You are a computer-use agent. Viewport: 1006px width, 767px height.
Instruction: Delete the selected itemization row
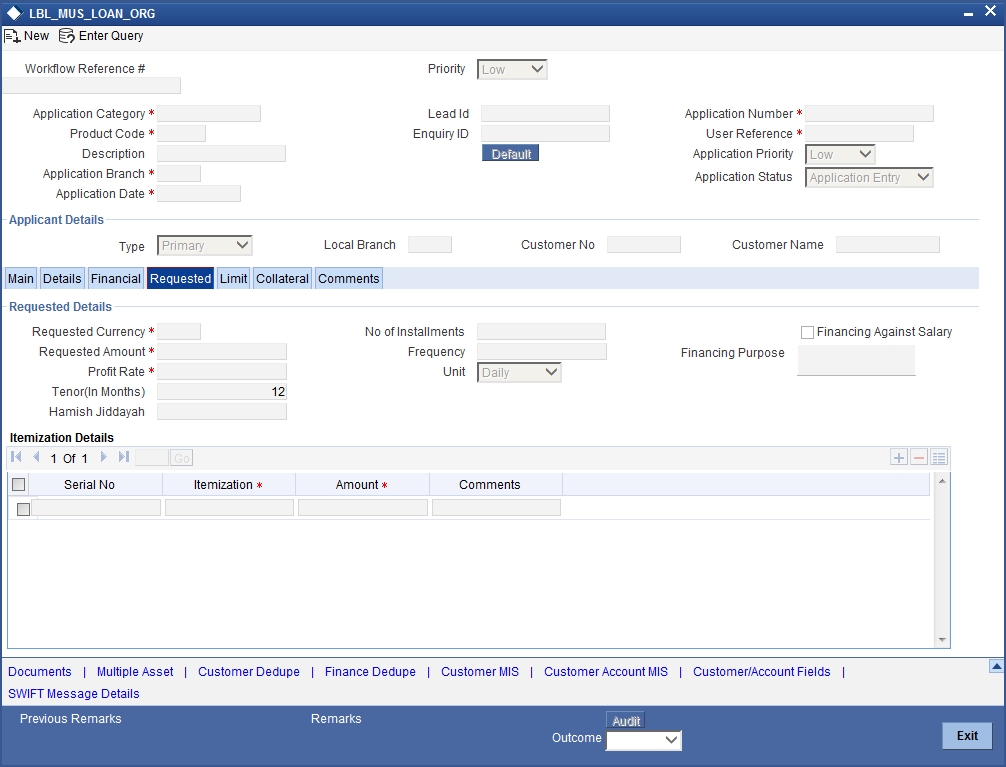(x=919, y=457)
